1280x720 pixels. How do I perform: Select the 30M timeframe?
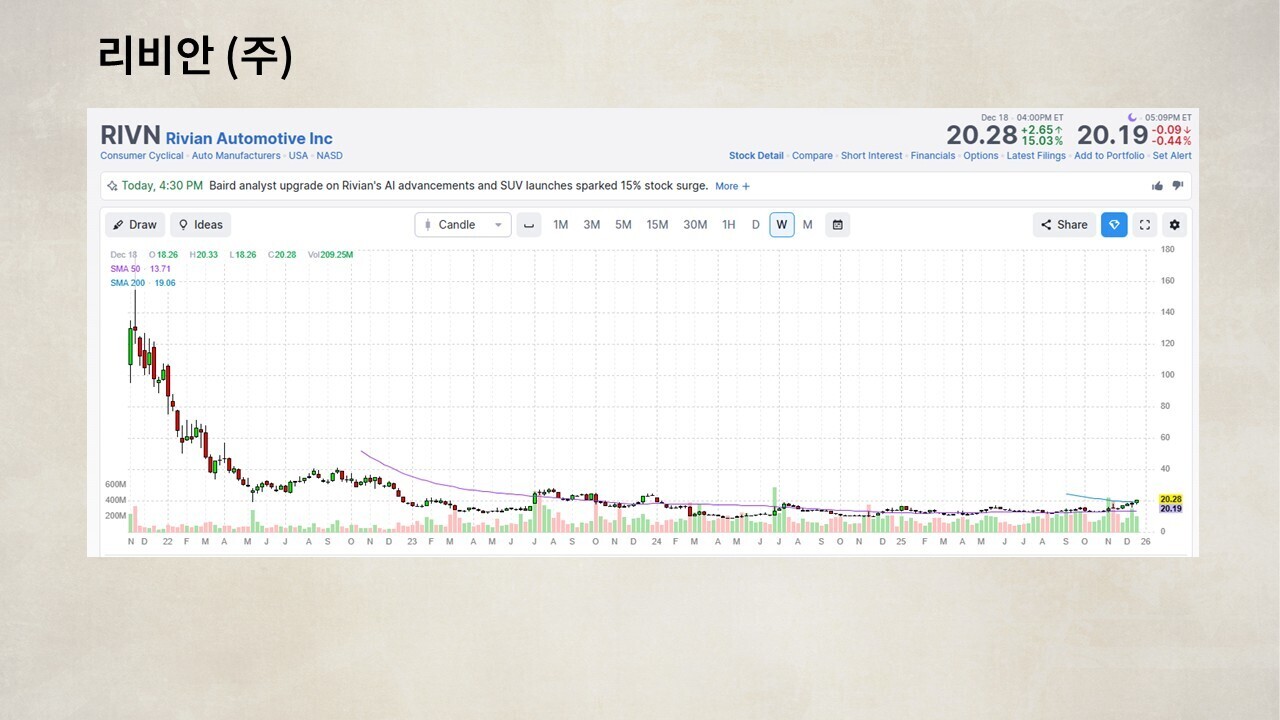[695, 225]
